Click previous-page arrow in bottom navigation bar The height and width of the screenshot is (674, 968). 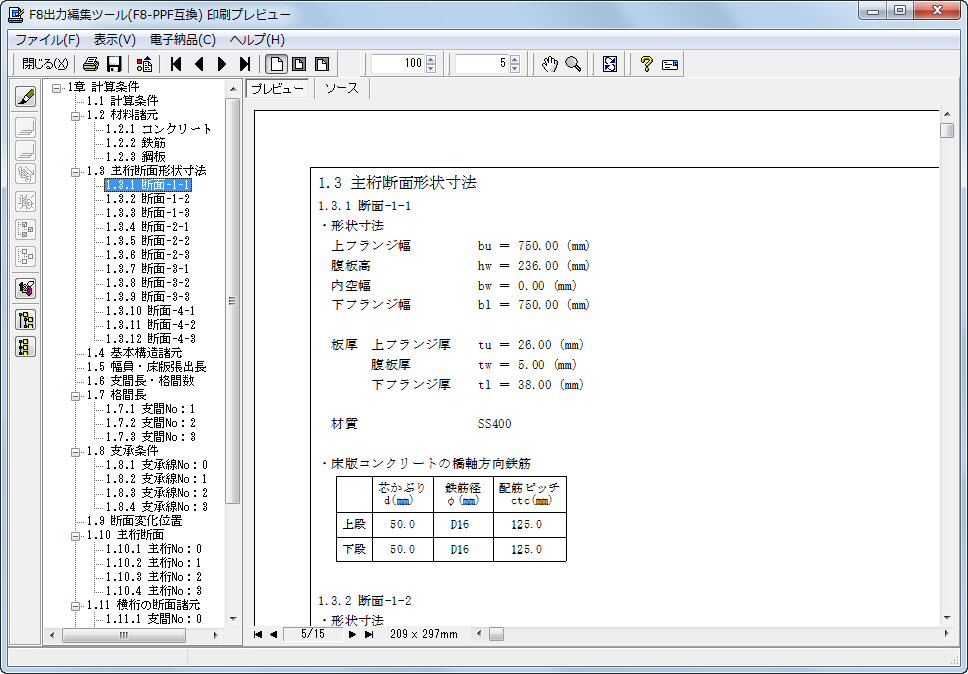coord(273,634)
